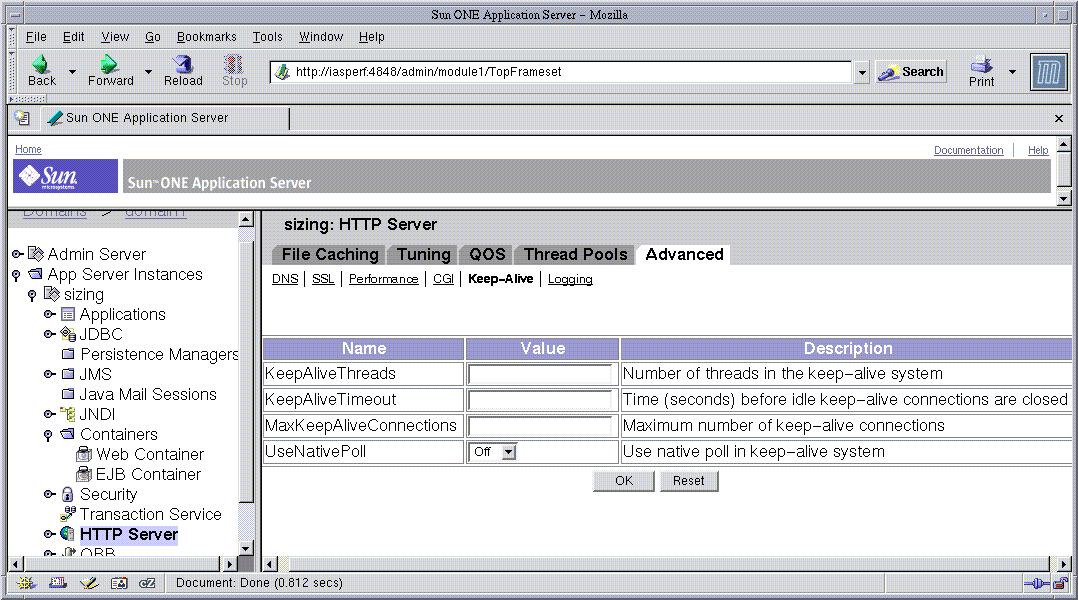1078x600 pixels.
Task: Click the Sun Microsystems logo
Action: (x=65, y=176)
